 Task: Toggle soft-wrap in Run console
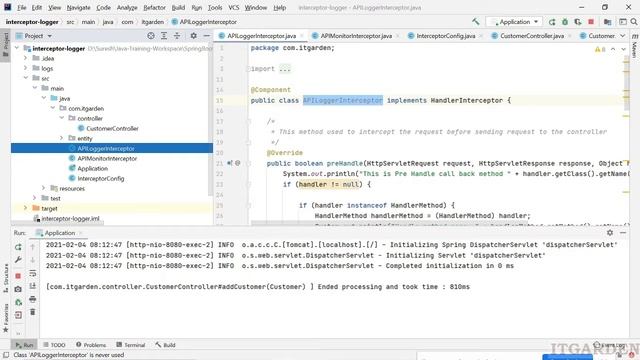tap(33, 273)
